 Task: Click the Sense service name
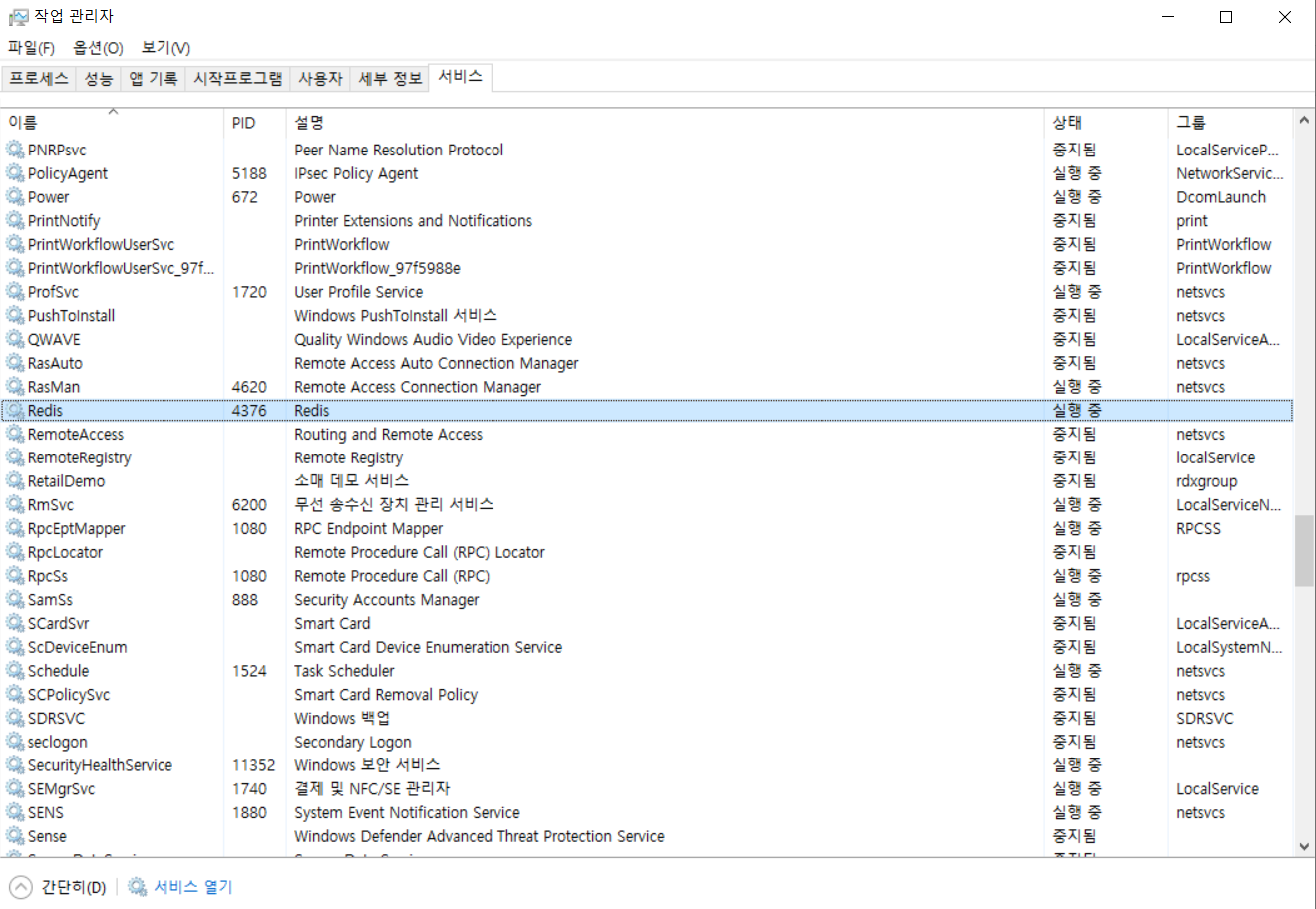click(47, 836)
